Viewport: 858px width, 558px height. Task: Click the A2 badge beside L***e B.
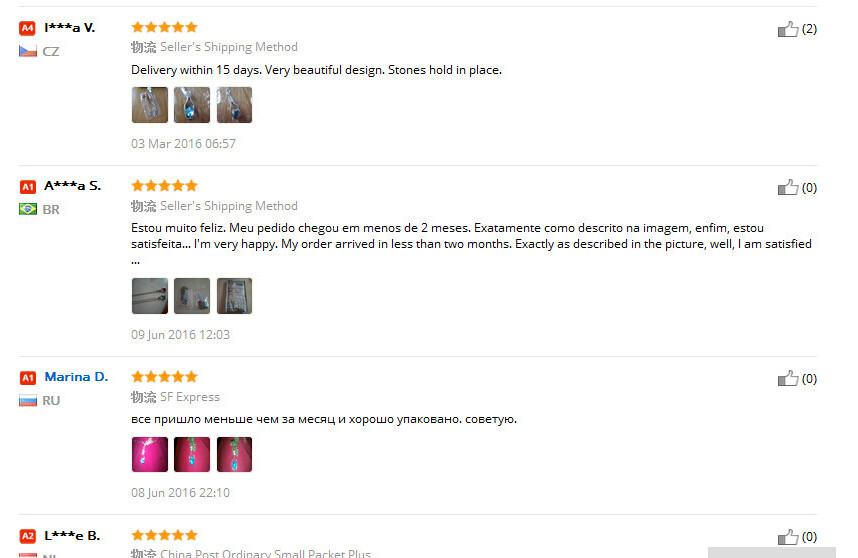(27, 536)
